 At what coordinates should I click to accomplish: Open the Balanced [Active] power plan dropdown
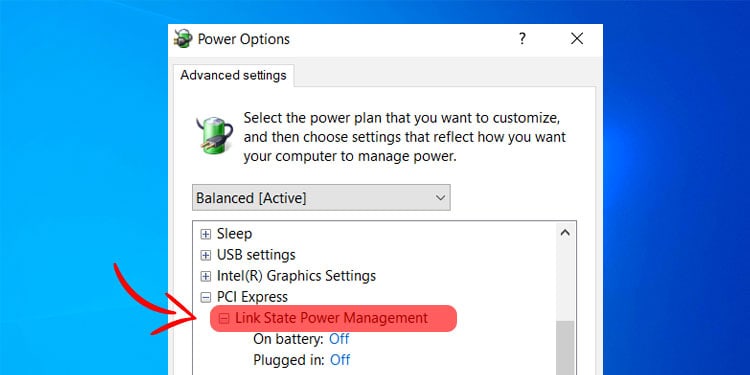pyautogui.click(x=321, y=198)
